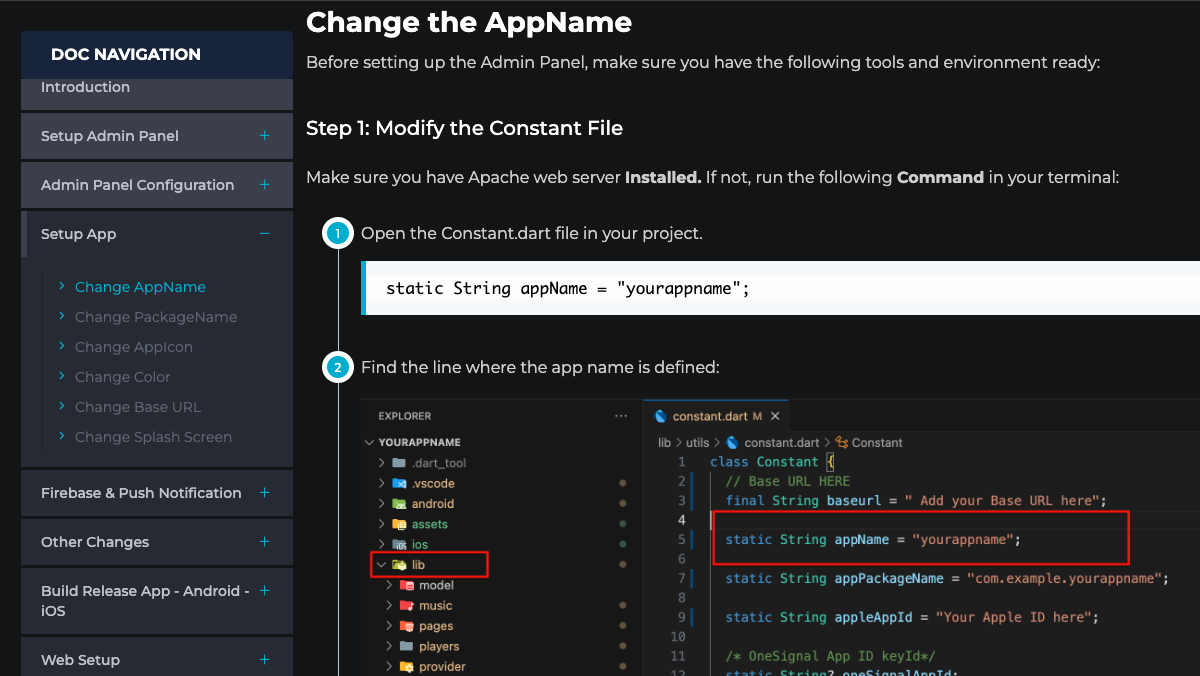
Task: Click the utils breadcrumb in editor
Action: (697, 442)
